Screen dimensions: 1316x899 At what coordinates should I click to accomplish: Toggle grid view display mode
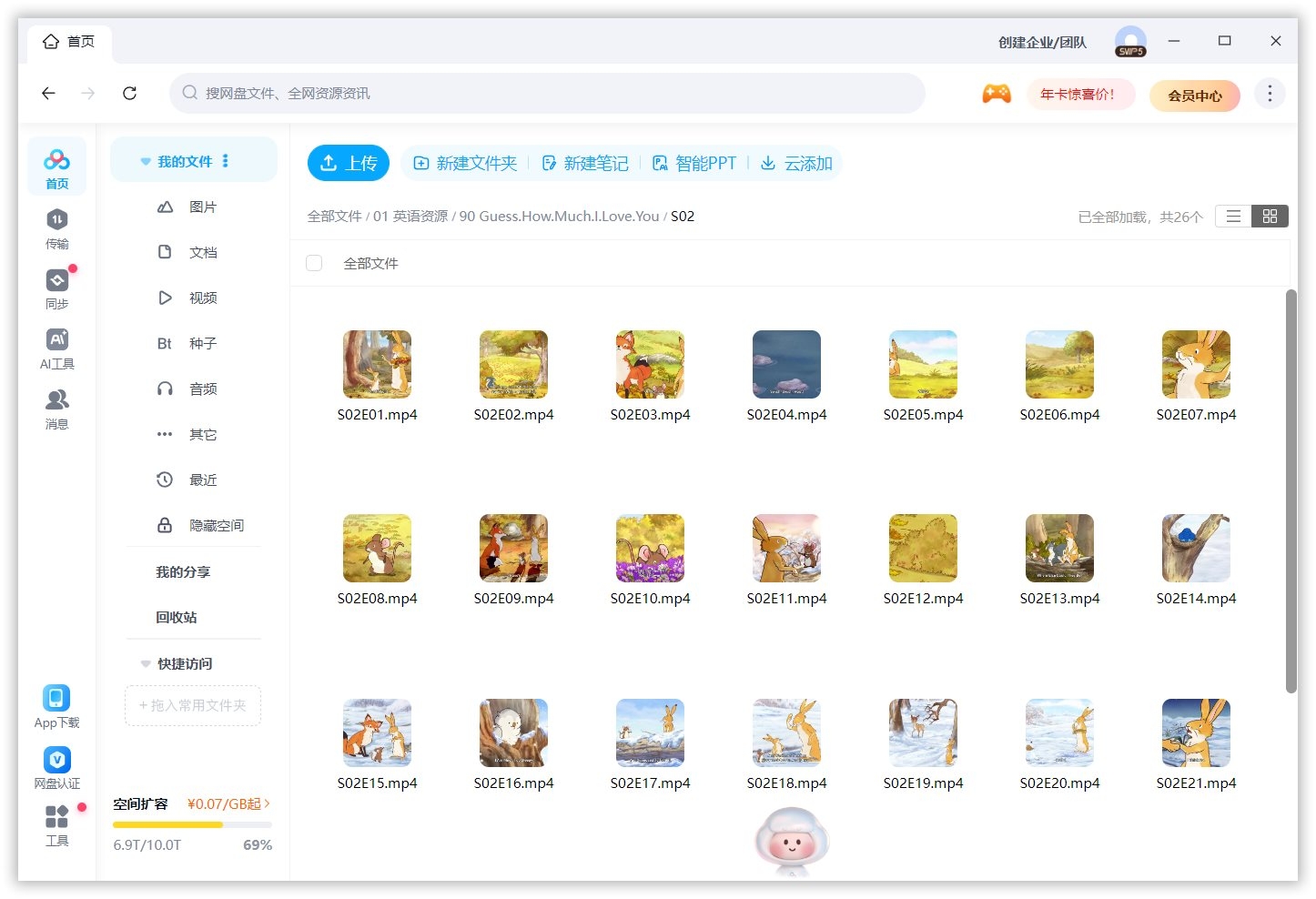[x=1270, y=217]
